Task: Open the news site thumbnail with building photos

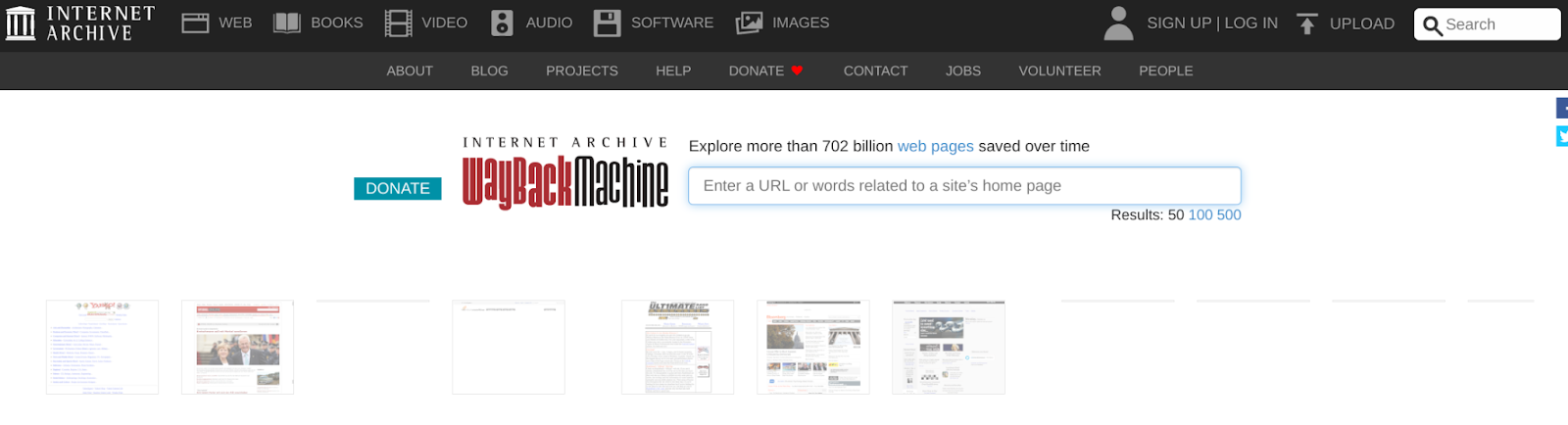Action: click(813, 348)
